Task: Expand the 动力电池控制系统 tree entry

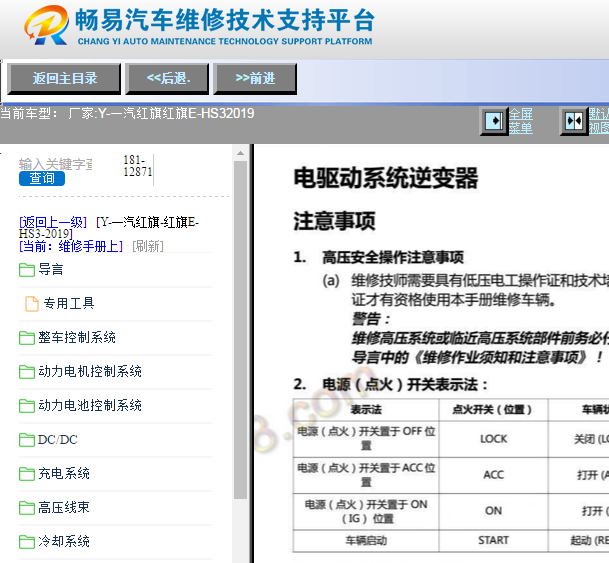Action: (x=90, y=405)
